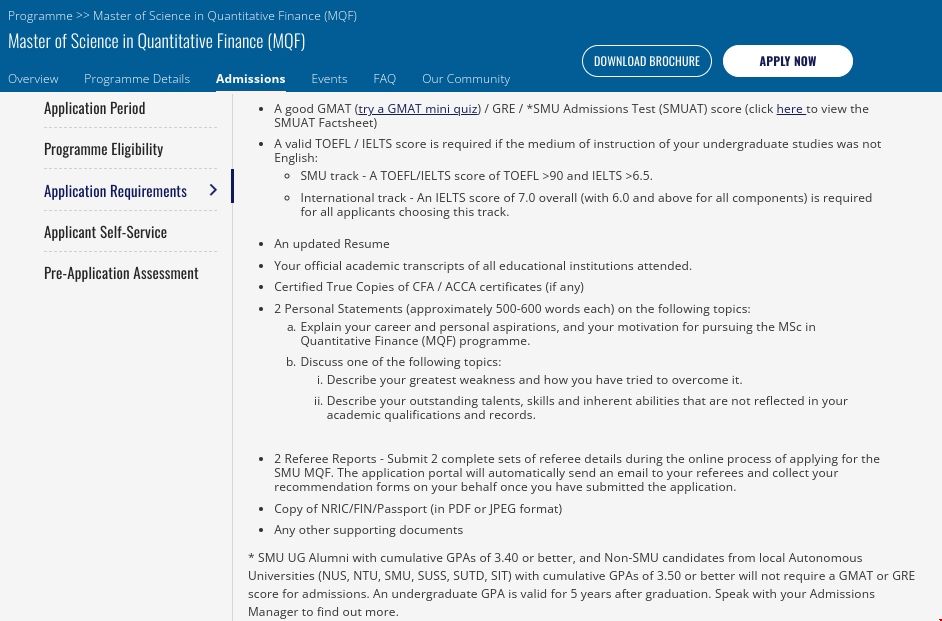Switch to the Programme Details tab

(137, 79)
